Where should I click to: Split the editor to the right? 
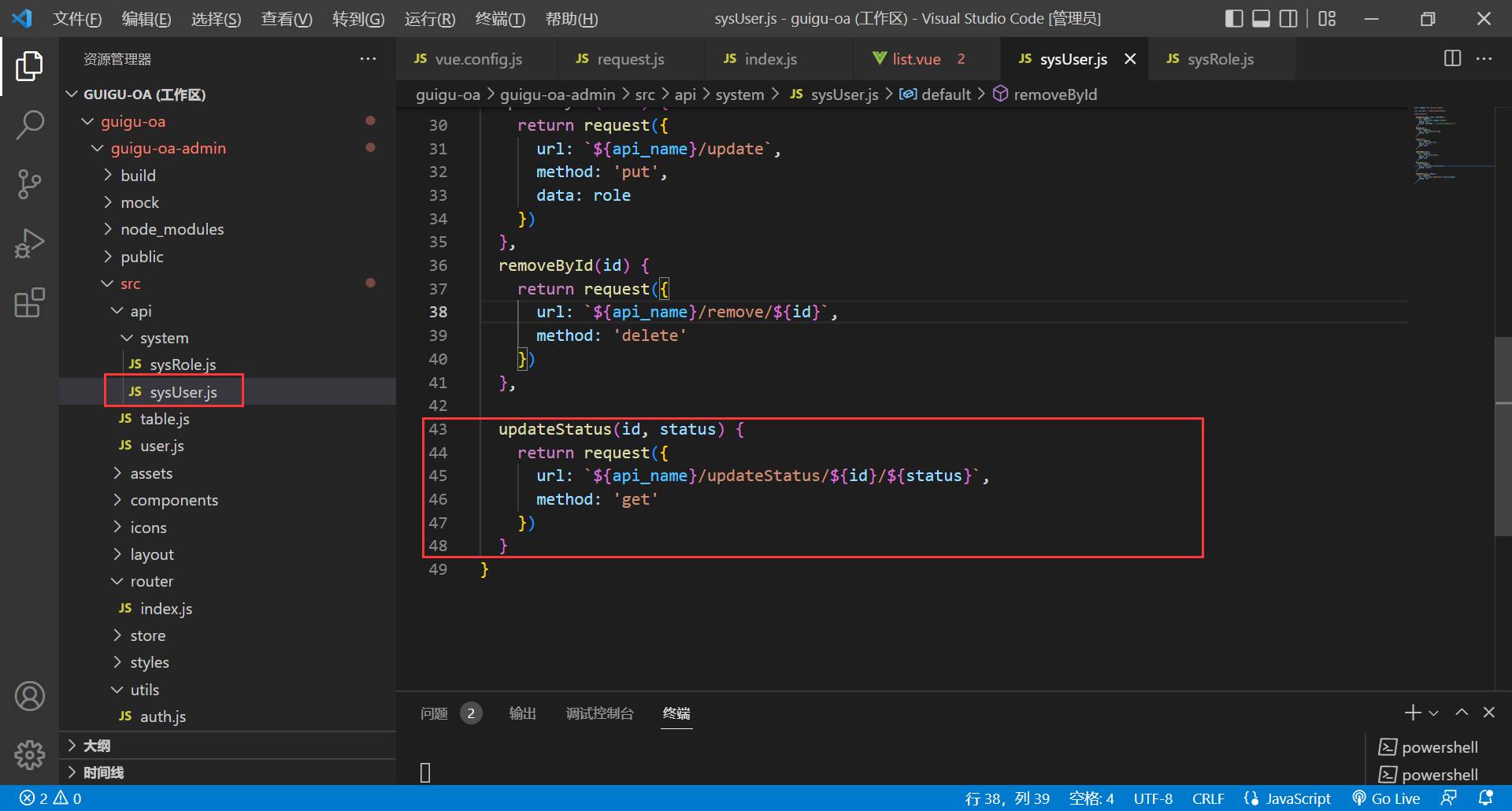point(1452,59)
